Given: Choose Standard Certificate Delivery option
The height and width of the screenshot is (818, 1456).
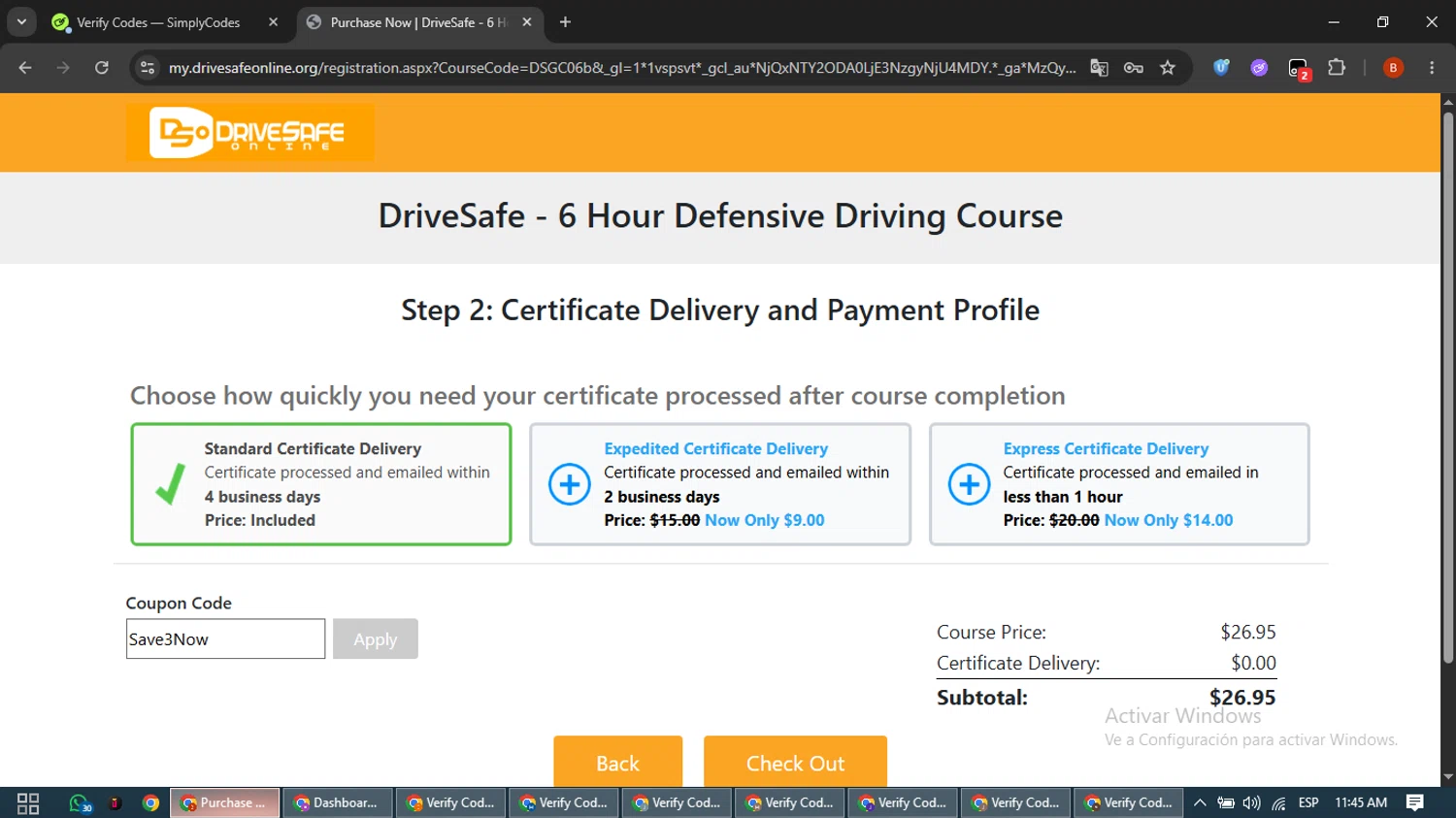Looking at the screenshot, I should tap(321, 484).
